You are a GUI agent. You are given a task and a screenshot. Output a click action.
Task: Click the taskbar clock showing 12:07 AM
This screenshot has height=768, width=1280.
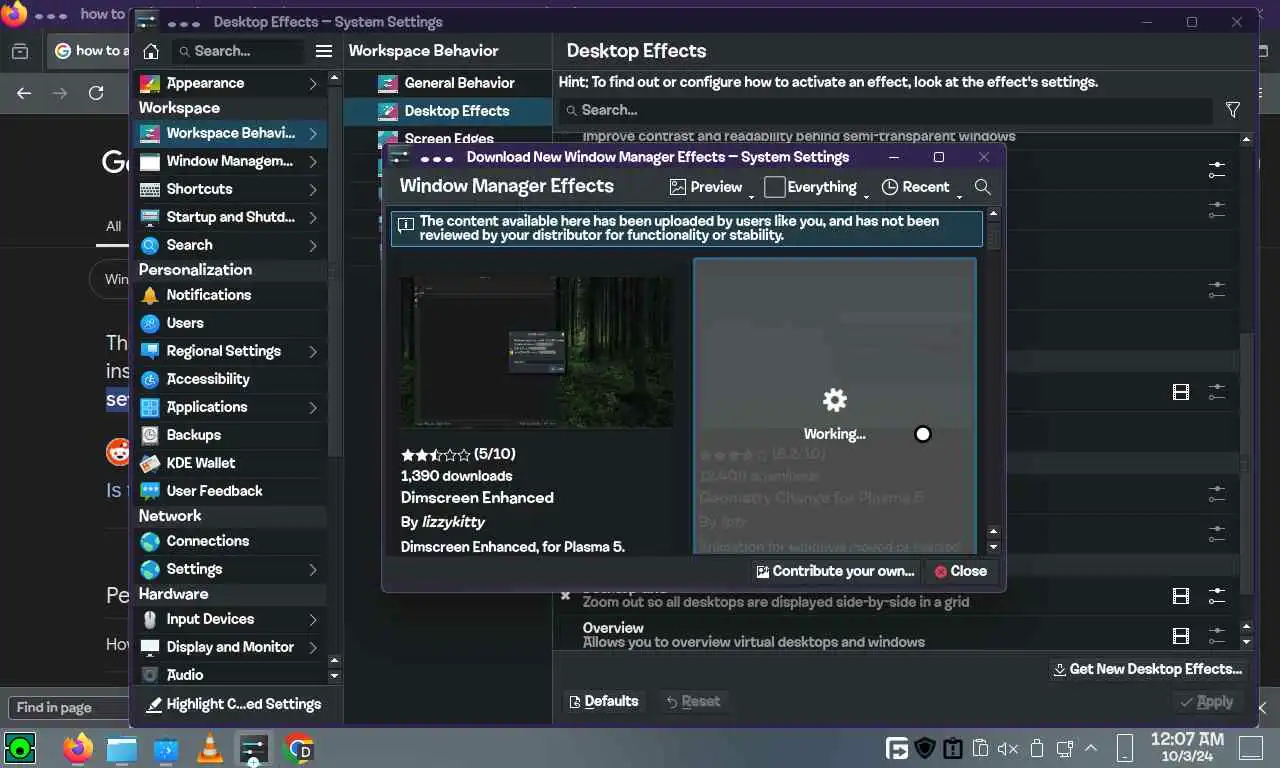click(x=1185, y=747)
